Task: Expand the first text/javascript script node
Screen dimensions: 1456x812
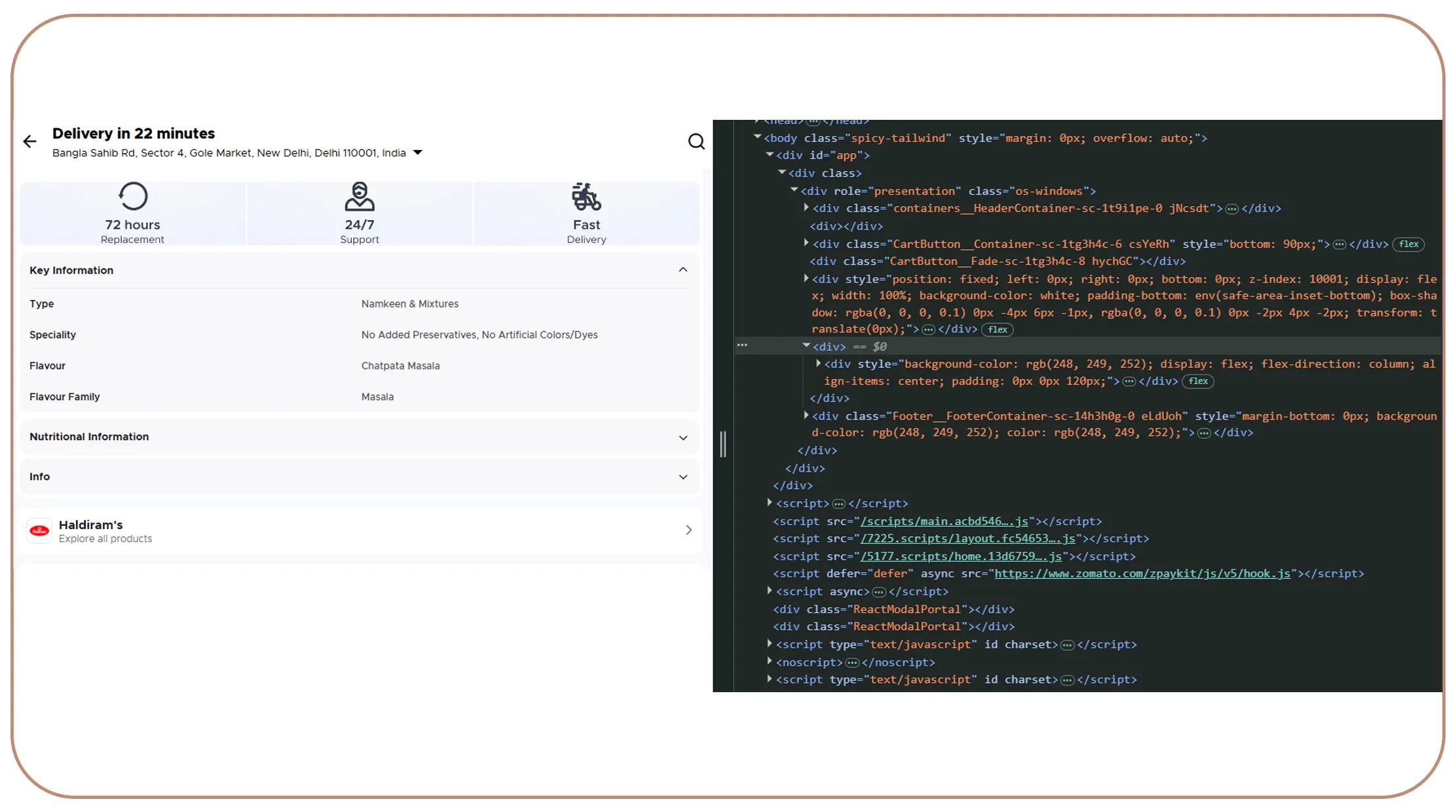Action: click(770, 644)
